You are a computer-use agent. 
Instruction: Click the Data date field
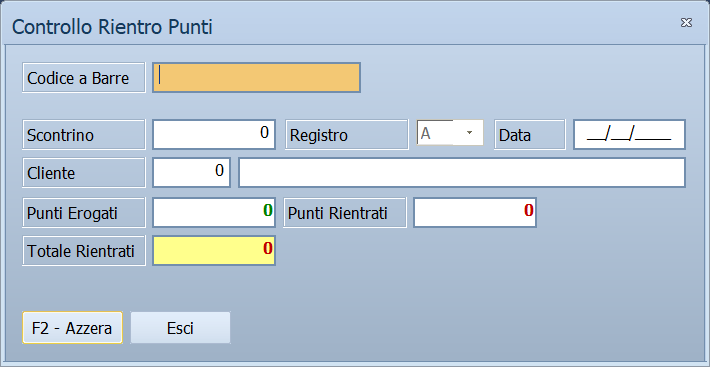pos(629,134)
